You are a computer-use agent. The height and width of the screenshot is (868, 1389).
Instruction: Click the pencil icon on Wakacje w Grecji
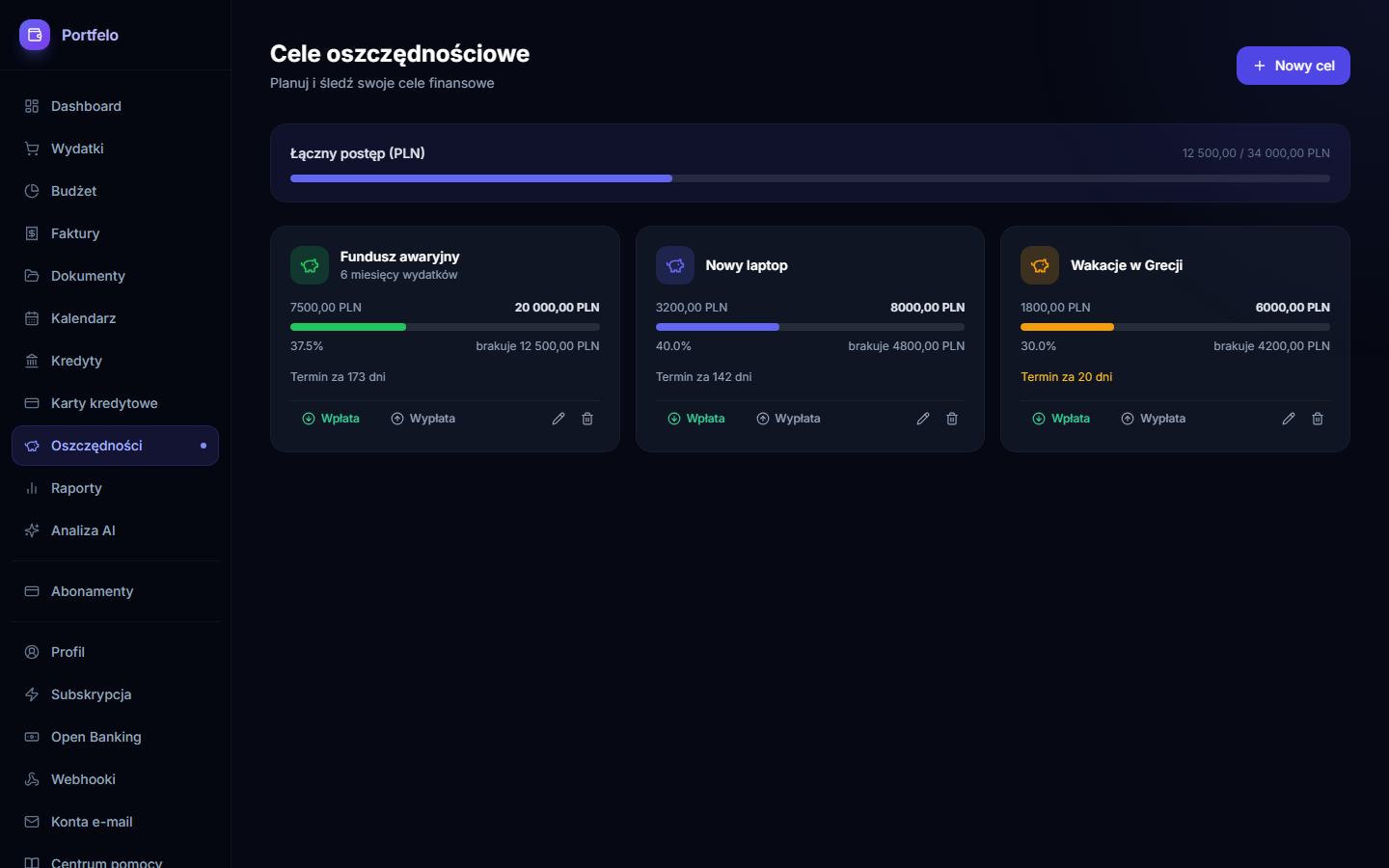(1289, 419)
